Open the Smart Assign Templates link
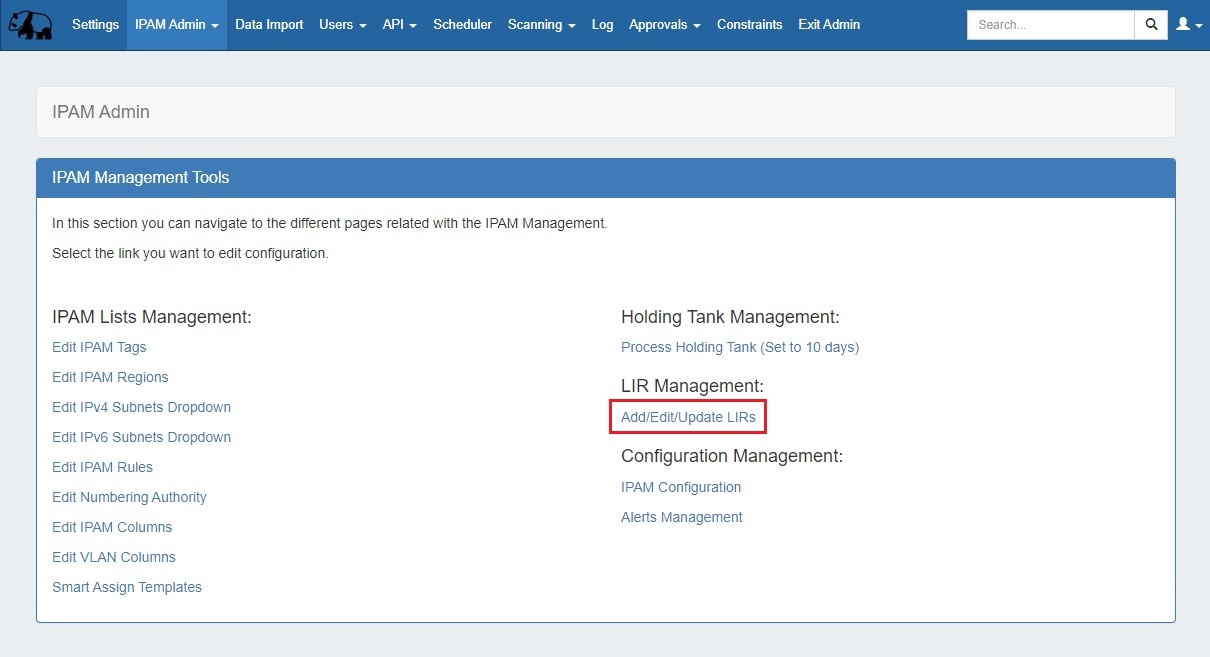Viewport: 1210px width, 657px height. [x=127, y=587]
